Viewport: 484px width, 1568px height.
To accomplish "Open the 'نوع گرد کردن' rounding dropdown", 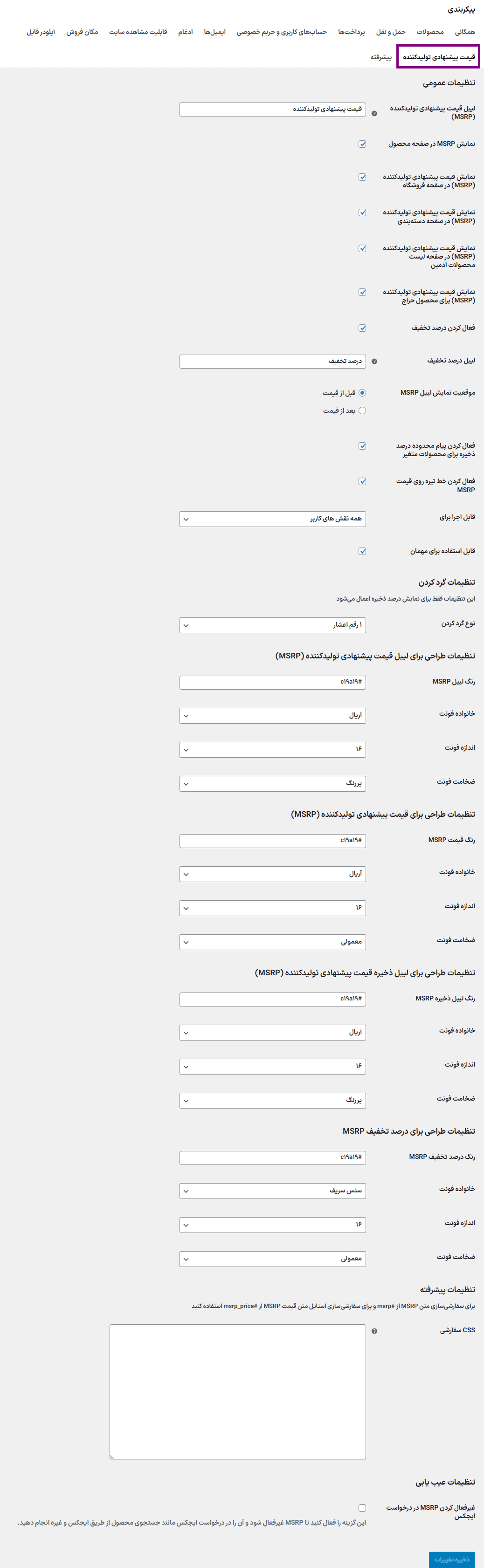I will [273, 625].
